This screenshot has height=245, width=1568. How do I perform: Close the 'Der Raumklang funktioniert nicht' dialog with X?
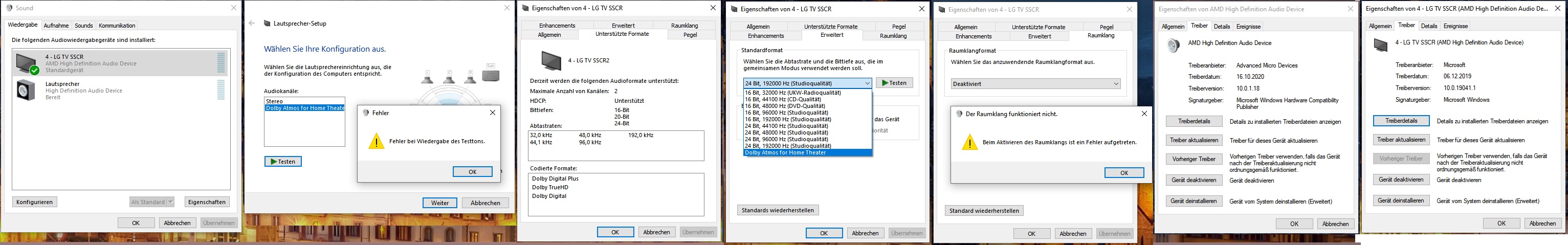[x=1144, y=114]
